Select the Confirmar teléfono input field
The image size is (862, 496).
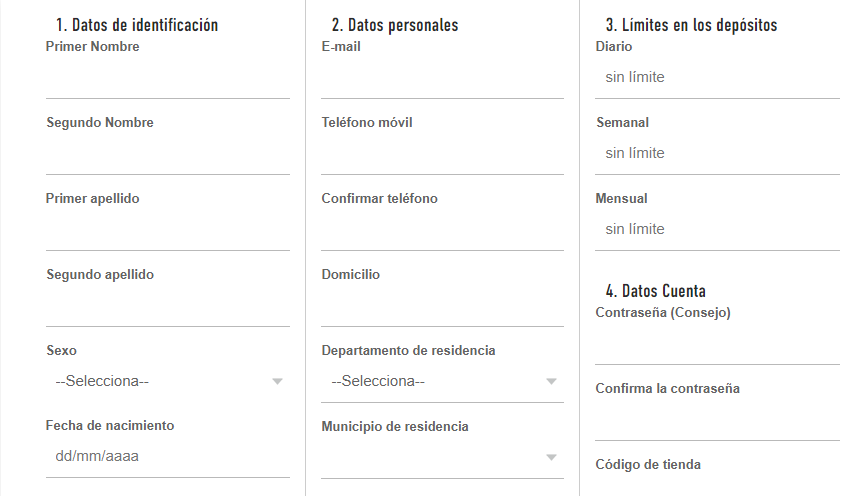tap(442, 230)
